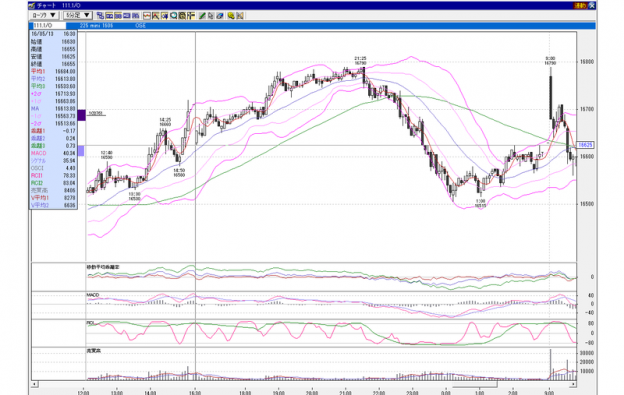
Task: Click the dark purple color marker on chart edge
Action: 81,115
